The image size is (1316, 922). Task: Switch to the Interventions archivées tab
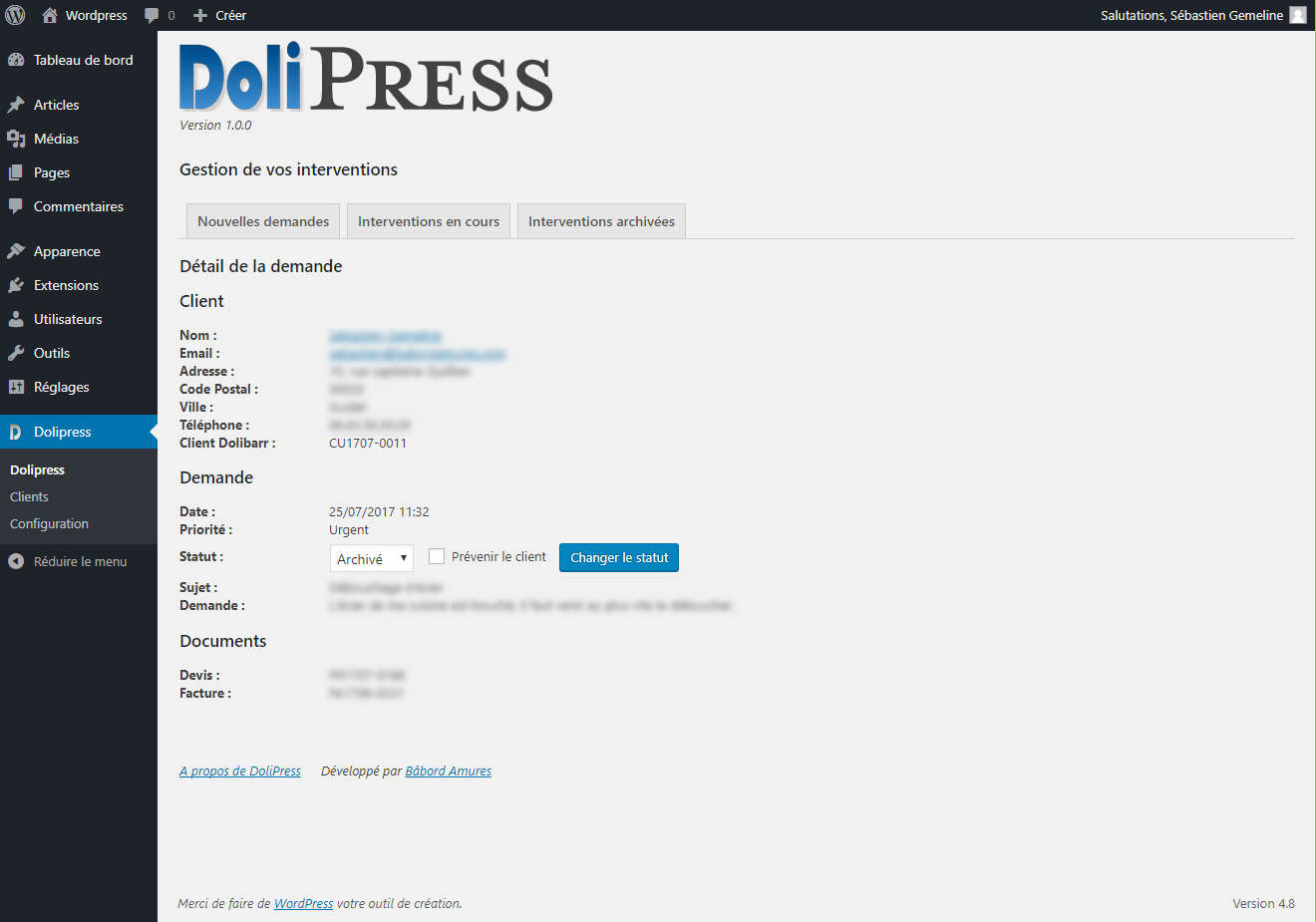601,221
